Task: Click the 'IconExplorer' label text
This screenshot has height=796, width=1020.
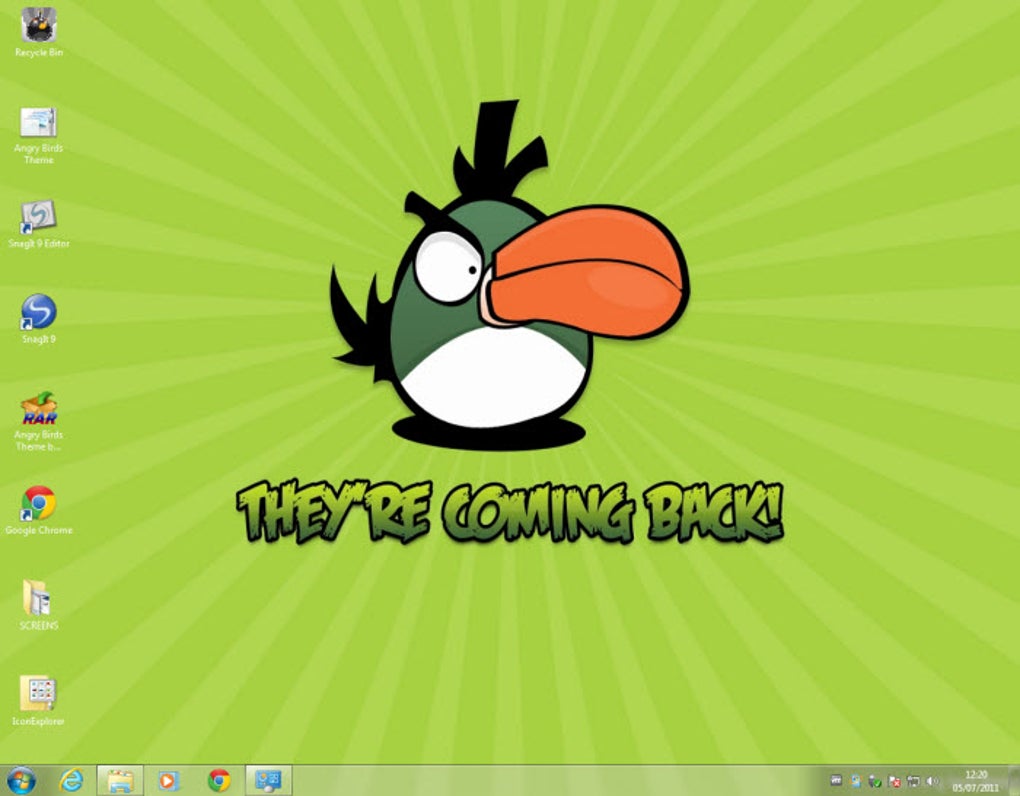Action: (38, 721)
